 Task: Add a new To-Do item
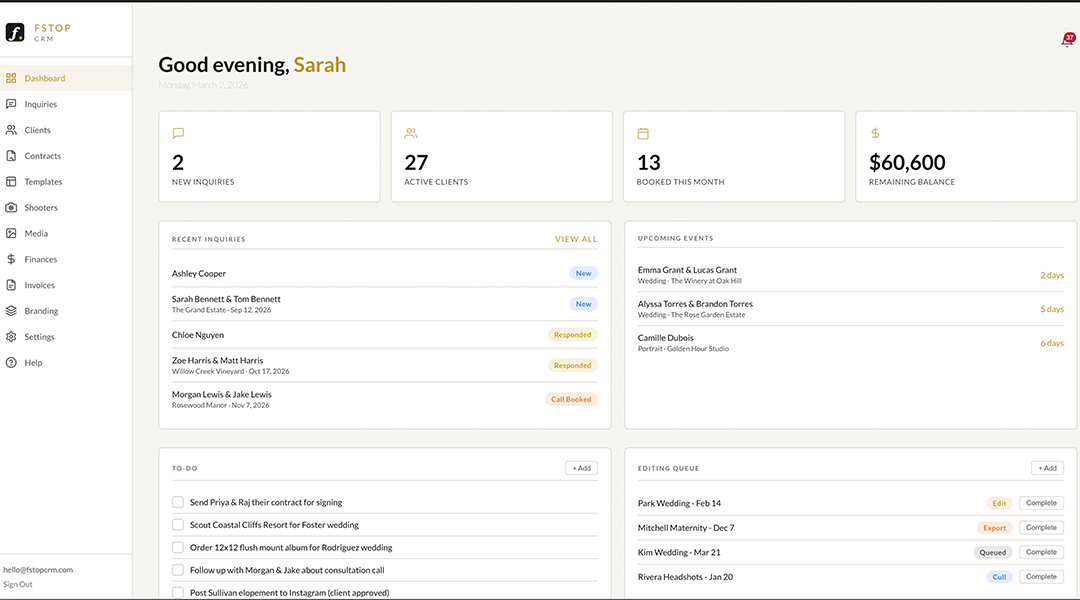pyautogui.click(x=581, y=467)
